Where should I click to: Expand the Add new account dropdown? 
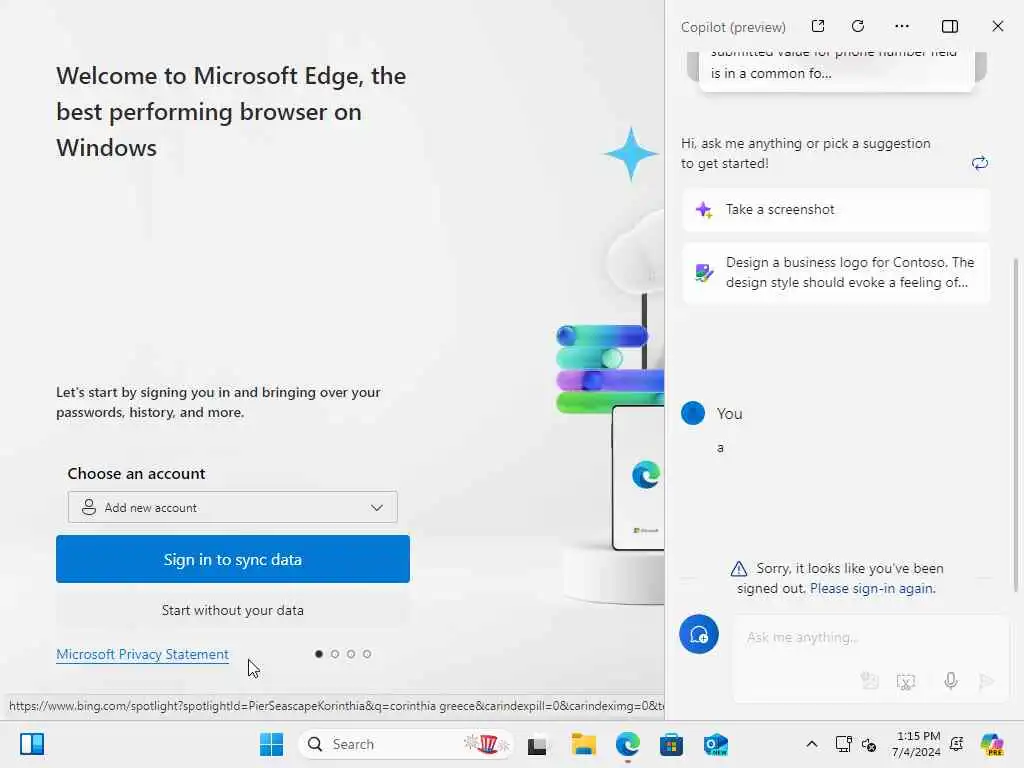pyautogui.click(x=232, y=507)
